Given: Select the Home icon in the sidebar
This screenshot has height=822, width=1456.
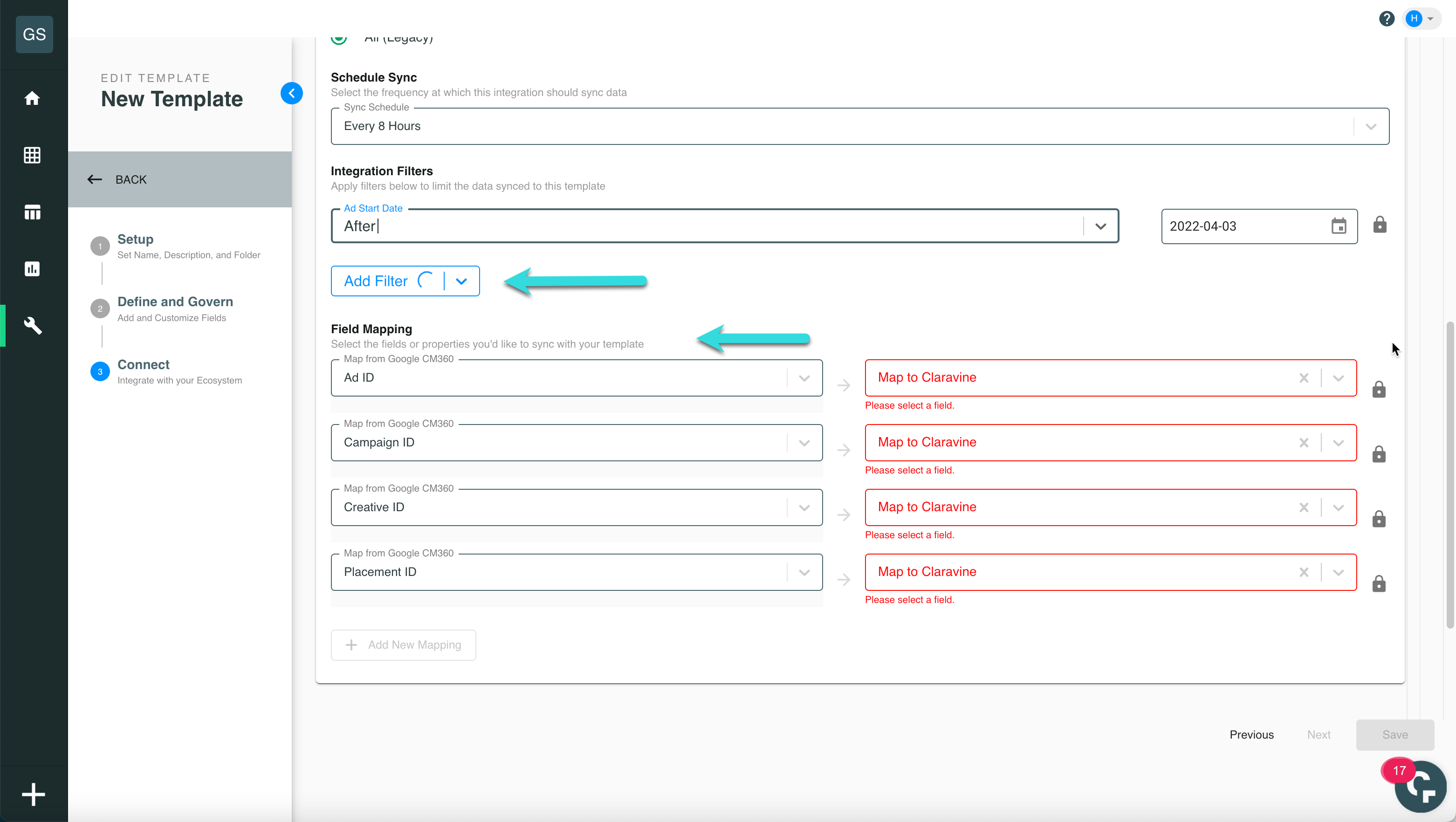Looking at the screenshot, I should 32,98.
